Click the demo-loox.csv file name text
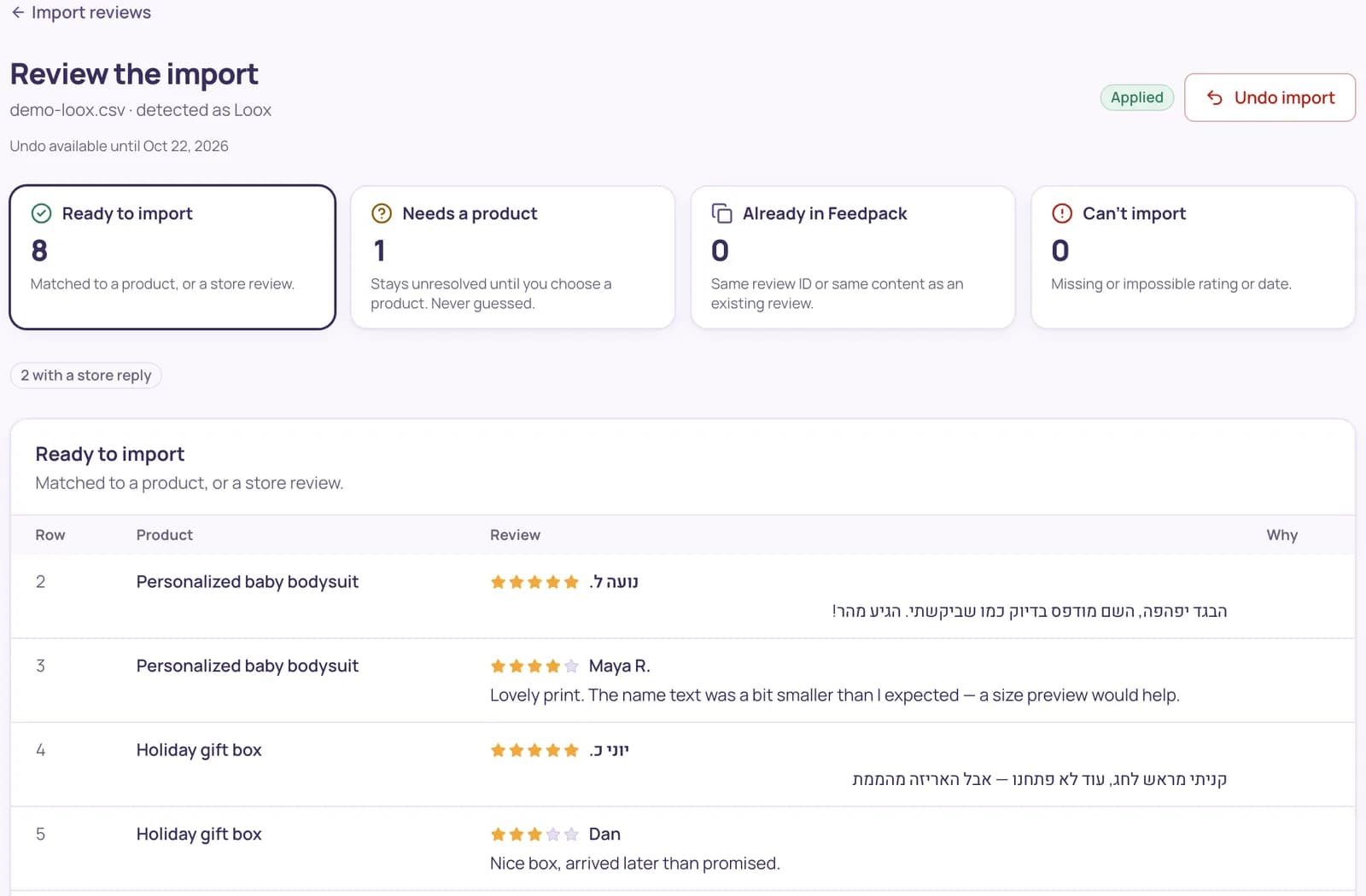1366x896 pixels. click(x=67, y=110)
